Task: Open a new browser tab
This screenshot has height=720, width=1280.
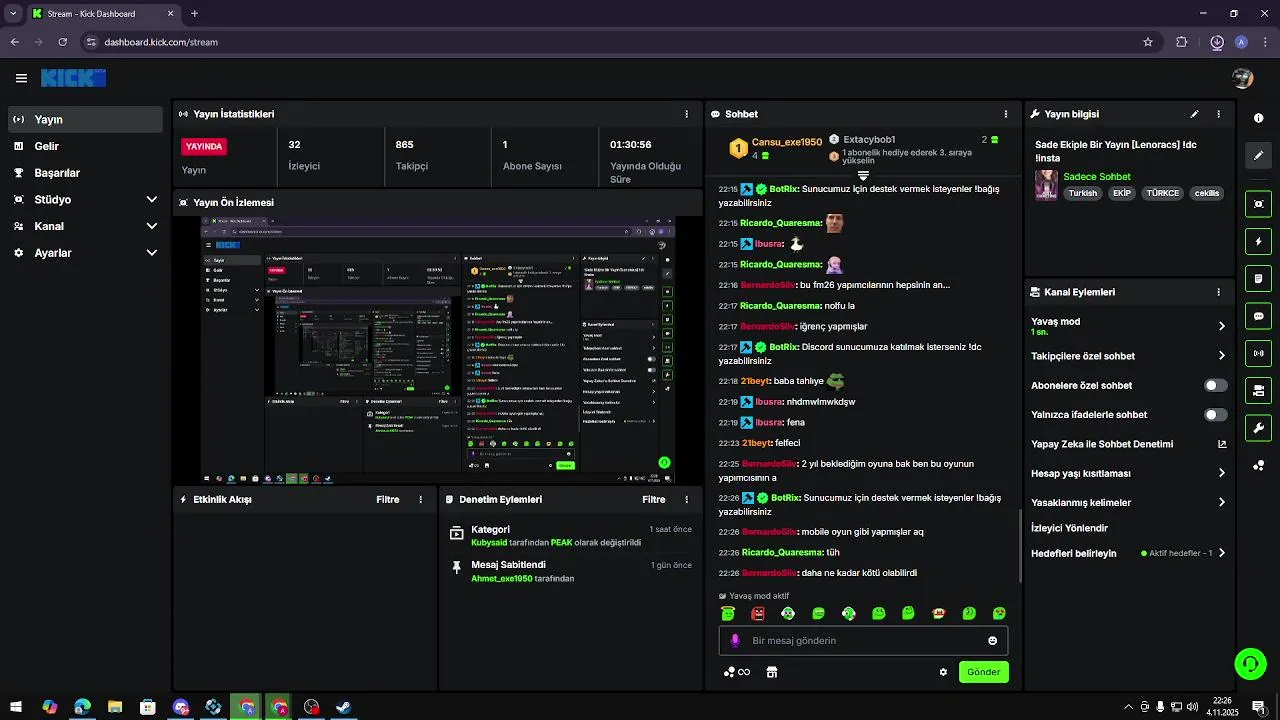Action: tap(194, 14)
